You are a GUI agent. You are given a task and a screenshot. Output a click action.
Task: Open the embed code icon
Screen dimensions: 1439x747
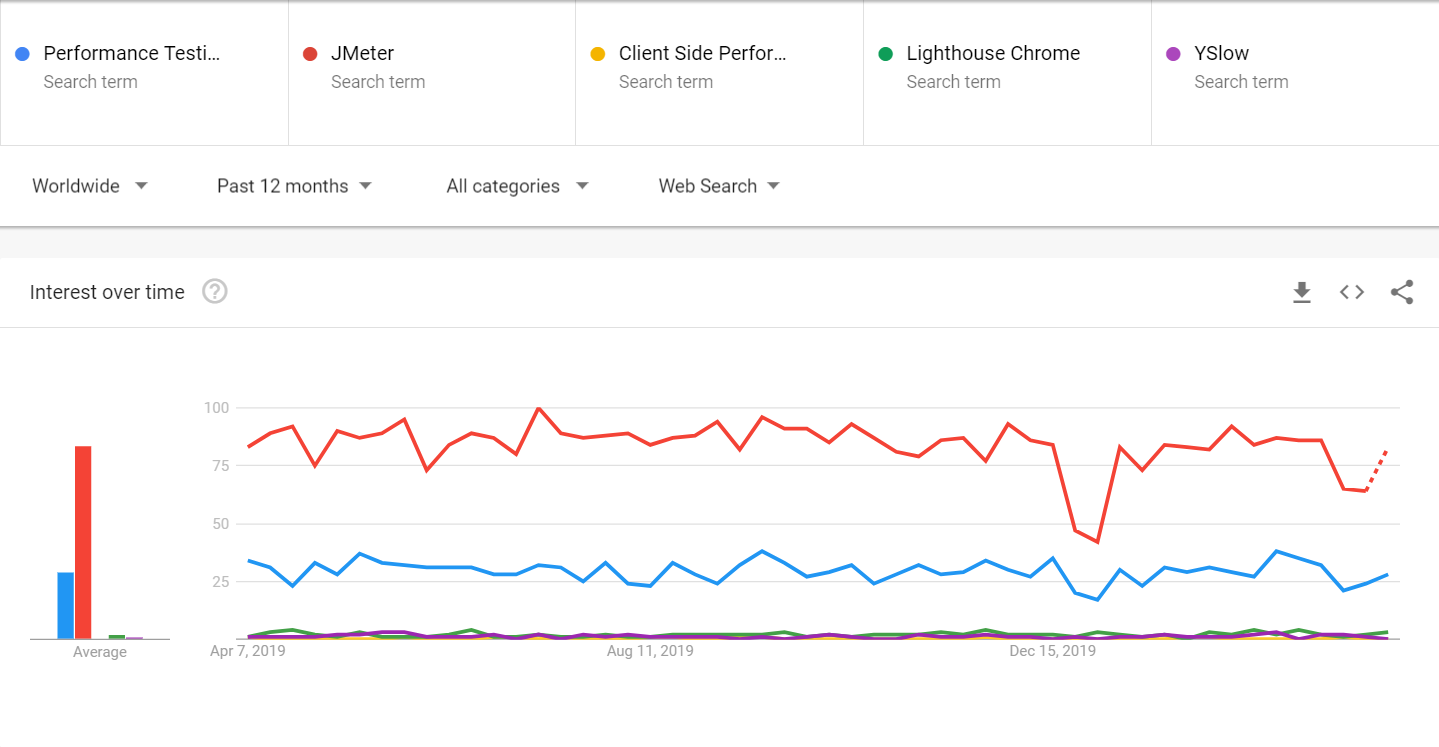[1351, 292]
